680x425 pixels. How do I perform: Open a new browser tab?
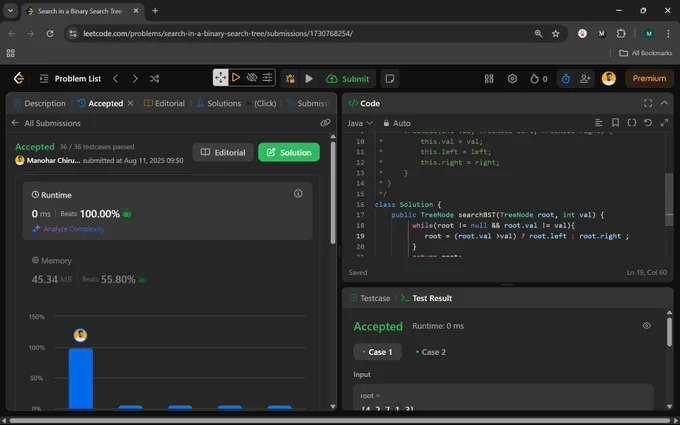pyautogui.click(x=155, y=11)
